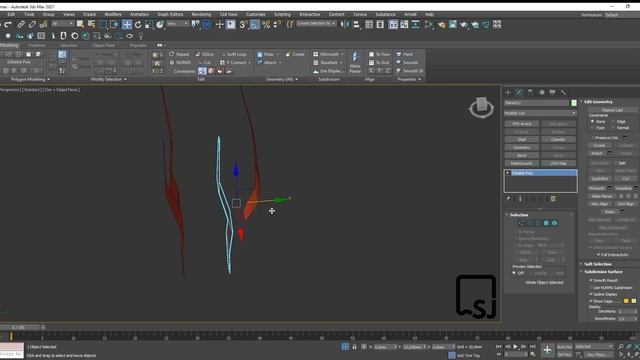
Task: Toggle the Percent Snap icon
Action: click(266, 24)
